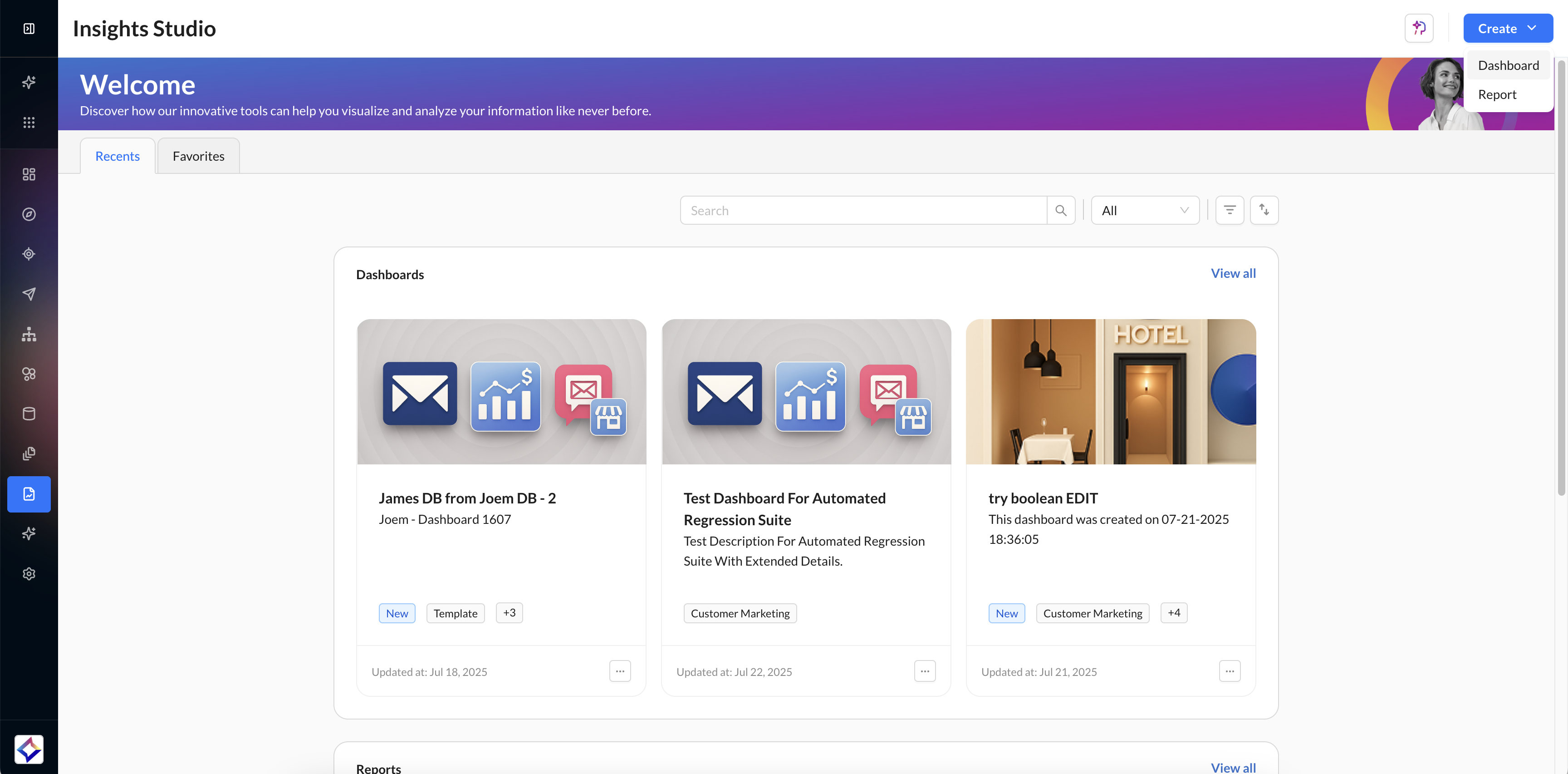Open the database cylinder icon in sidebar
Screen dimensions: 1568x774
(29, 414)
